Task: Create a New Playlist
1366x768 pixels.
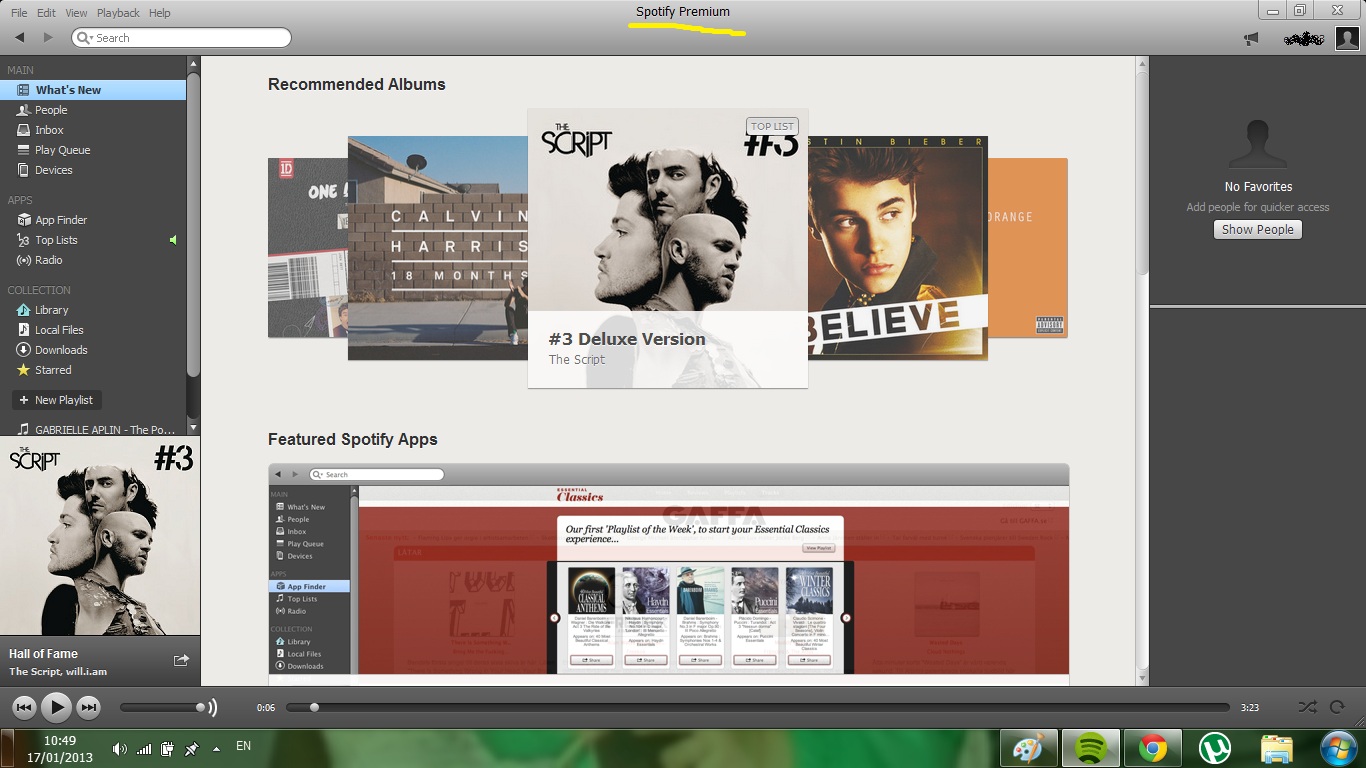Action: [55, 400]
